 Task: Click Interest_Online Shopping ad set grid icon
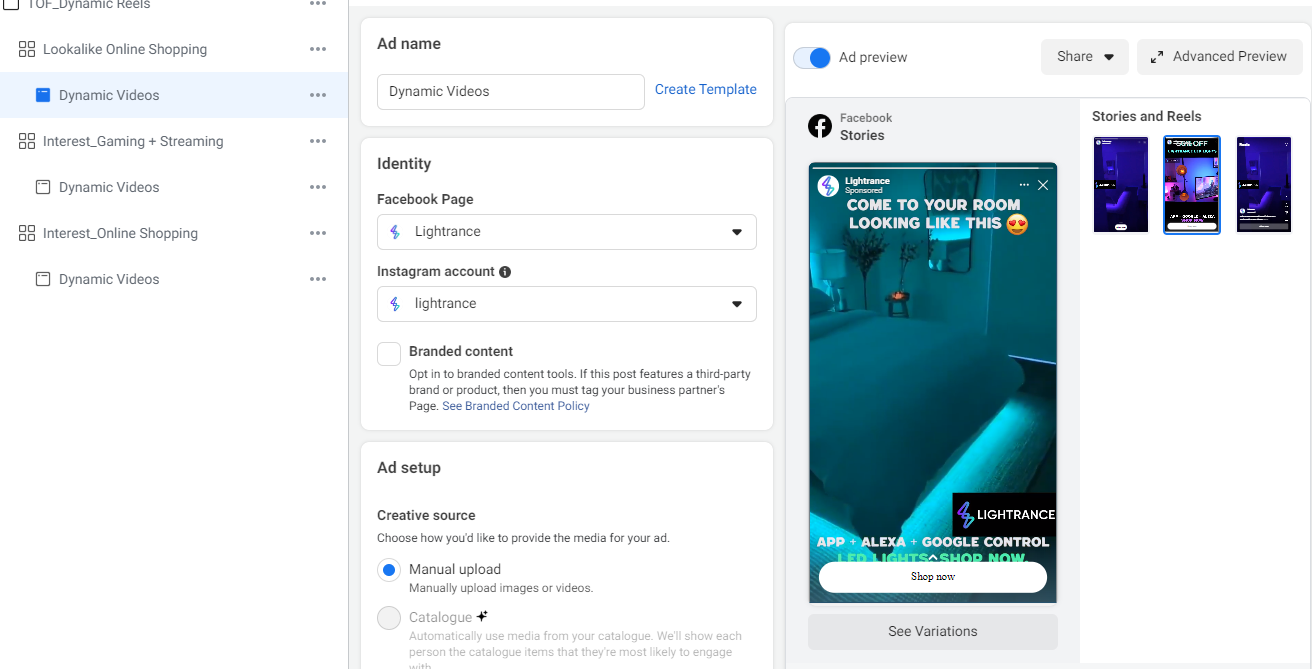(27, 233)
